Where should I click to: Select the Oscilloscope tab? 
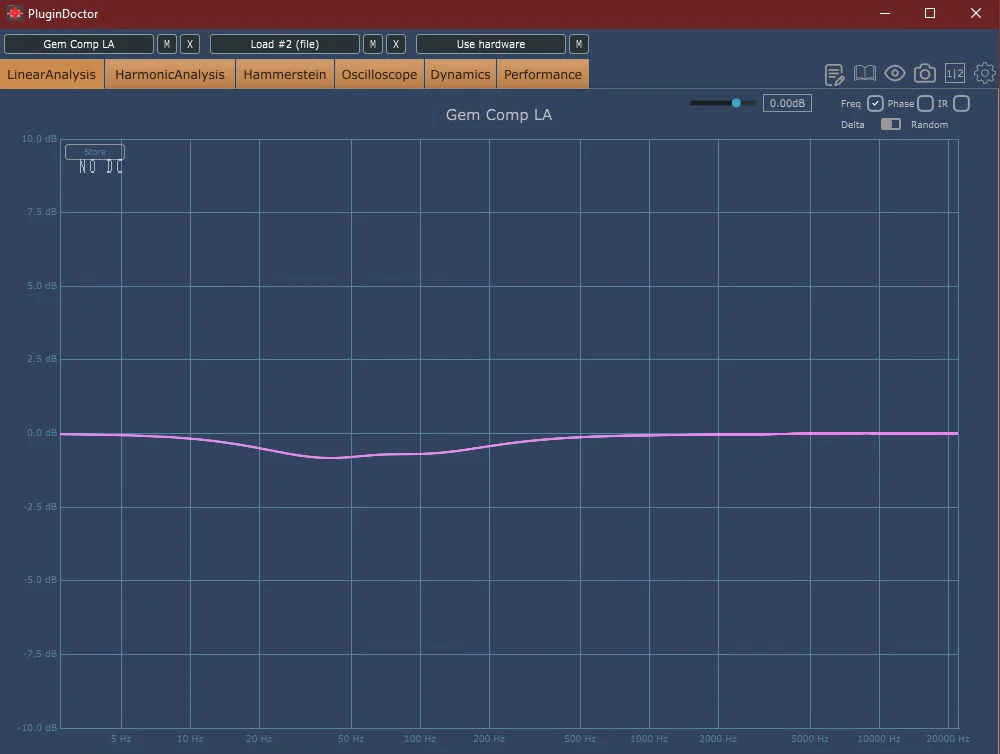[379, 74]
